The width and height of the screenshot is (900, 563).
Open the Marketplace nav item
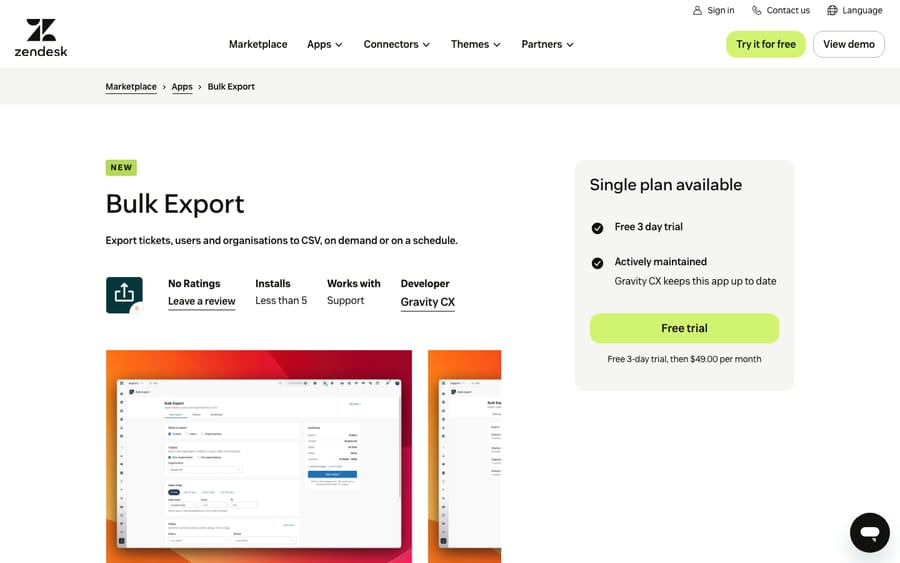[258, 44]
